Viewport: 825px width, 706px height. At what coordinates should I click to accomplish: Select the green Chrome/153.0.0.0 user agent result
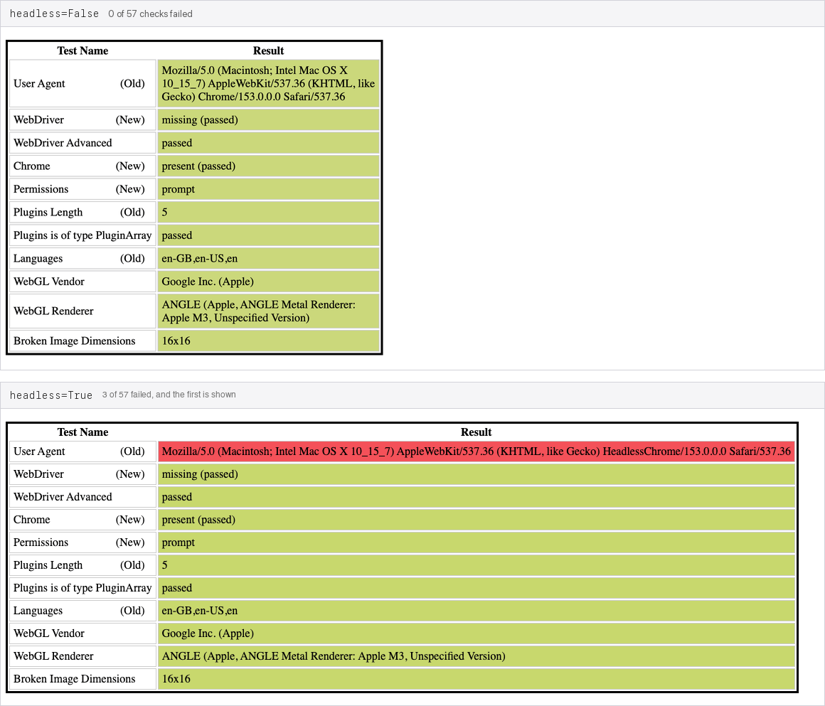pos(268,84)
